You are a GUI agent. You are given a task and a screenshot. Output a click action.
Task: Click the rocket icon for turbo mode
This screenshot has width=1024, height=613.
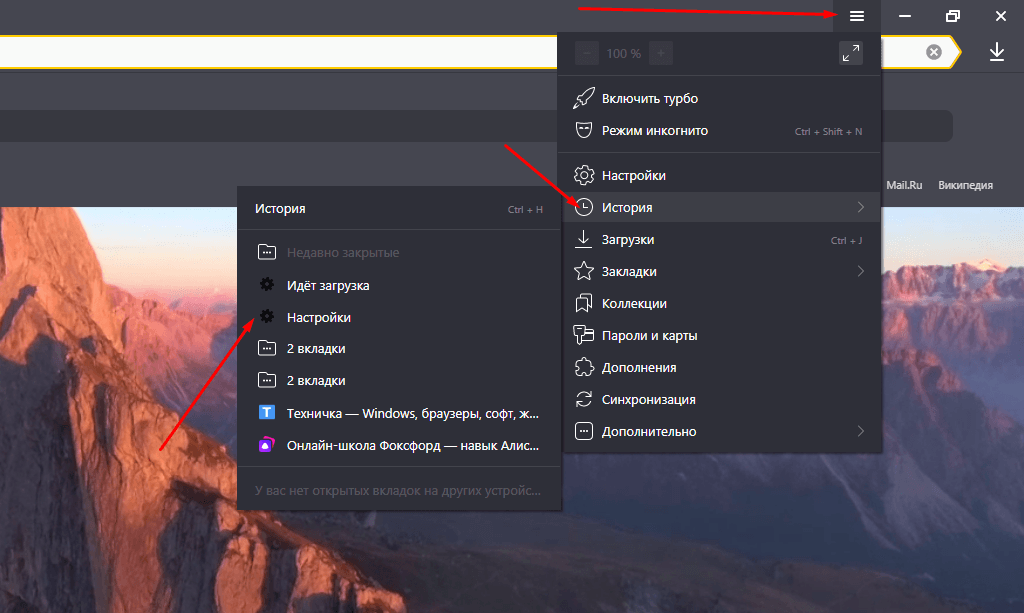pos(584,98)
